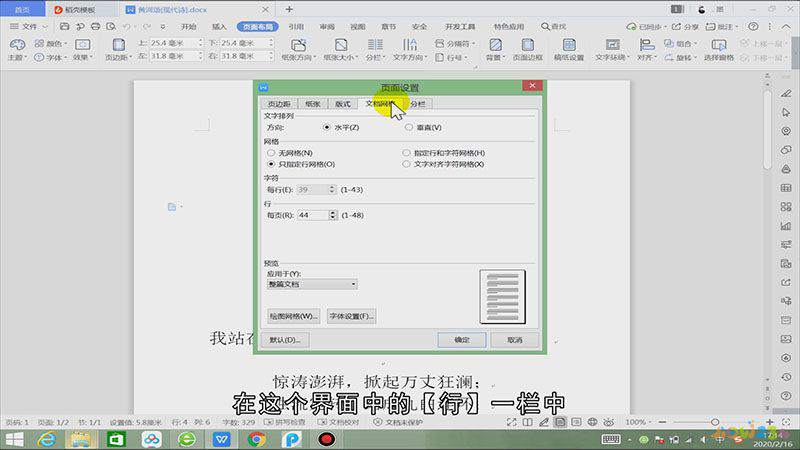Toggle 拼写检查 spell check in status bar
The width and height of the screenshot is (800, 450).
285,422
